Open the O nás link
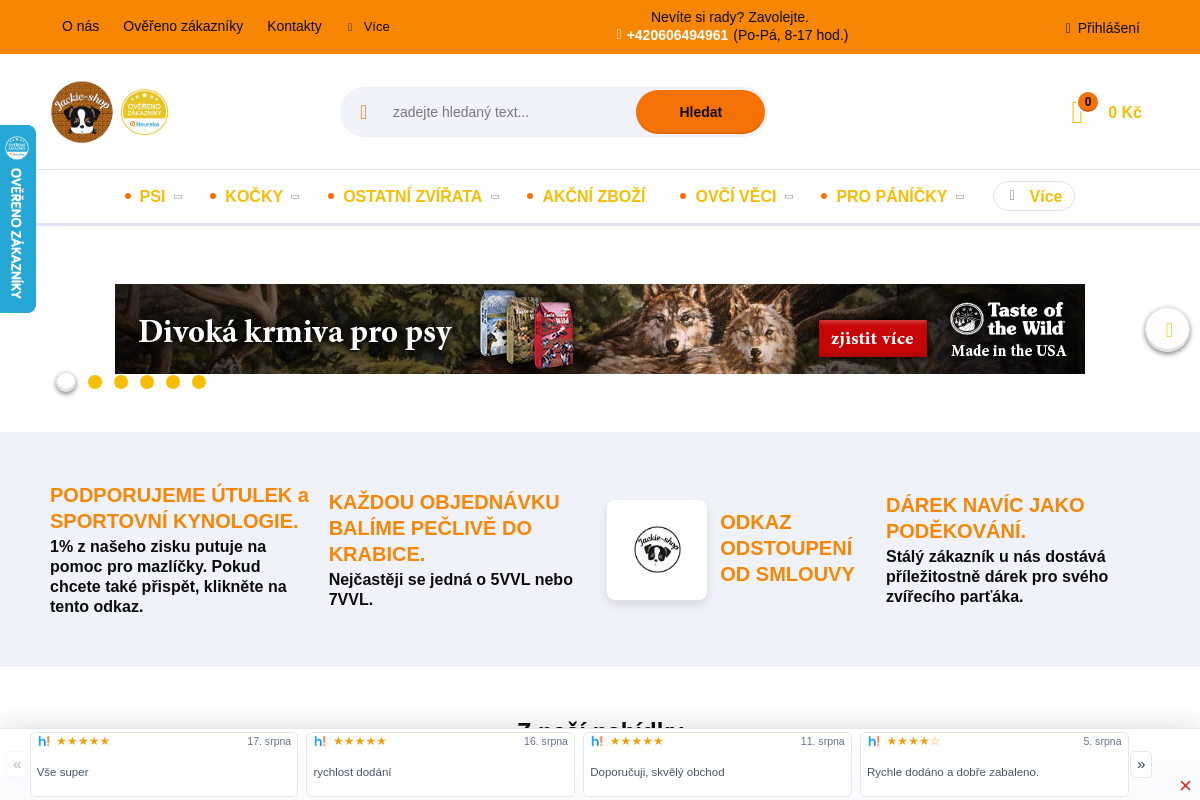This screenshot has width=1200, height=800. coord(80,27)
